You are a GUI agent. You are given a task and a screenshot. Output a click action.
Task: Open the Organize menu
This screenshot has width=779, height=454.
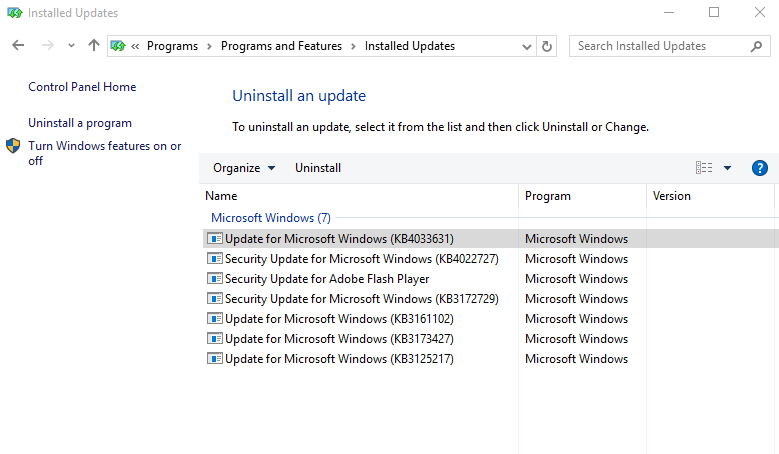pyautogui.click(x=244, y=168)
